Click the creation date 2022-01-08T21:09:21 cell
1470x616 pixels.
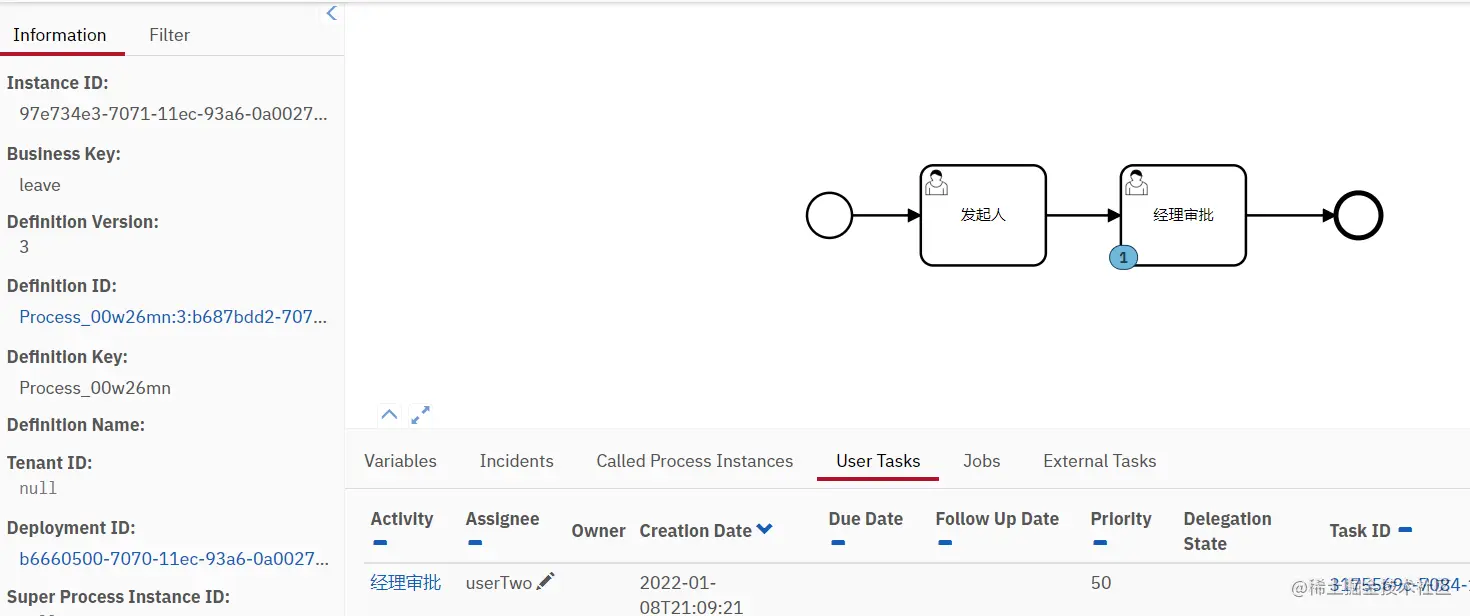point(690,594)
